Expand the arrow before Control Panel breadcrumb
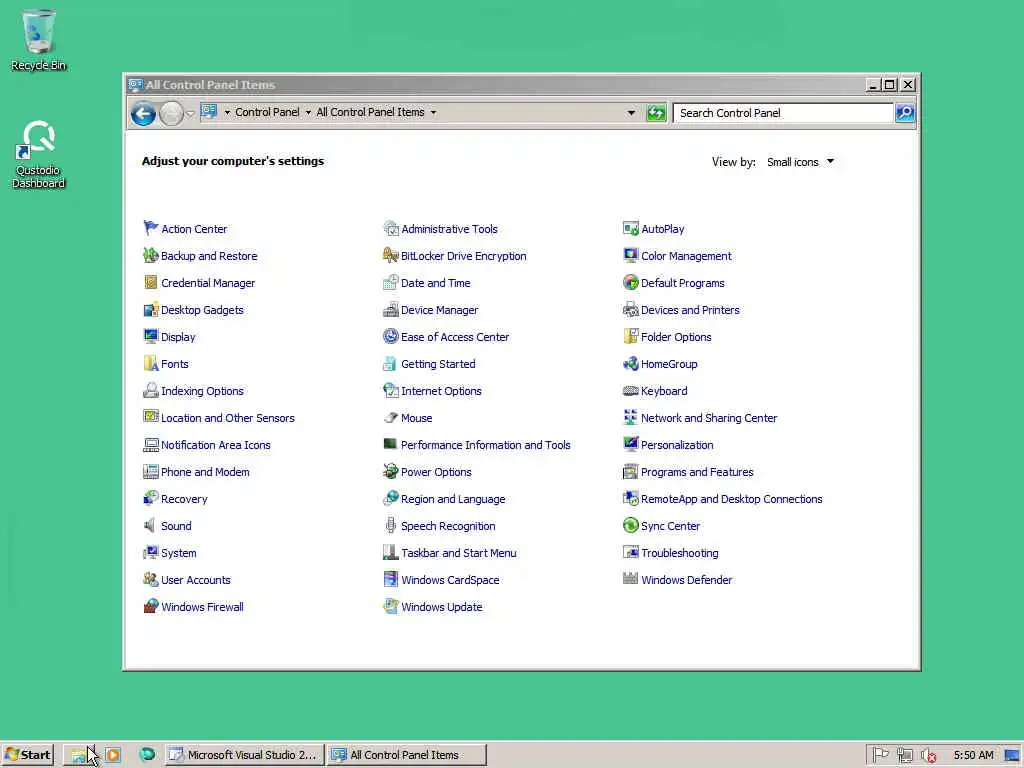1024x768 pixels. click(227, 112)
